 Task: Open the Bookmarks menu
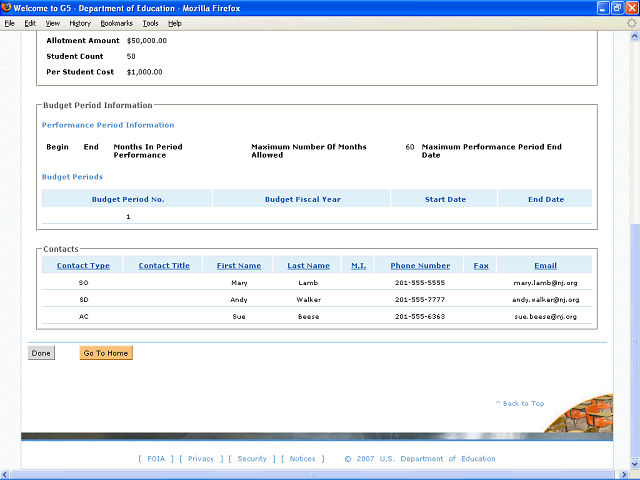tap(116, 22)
